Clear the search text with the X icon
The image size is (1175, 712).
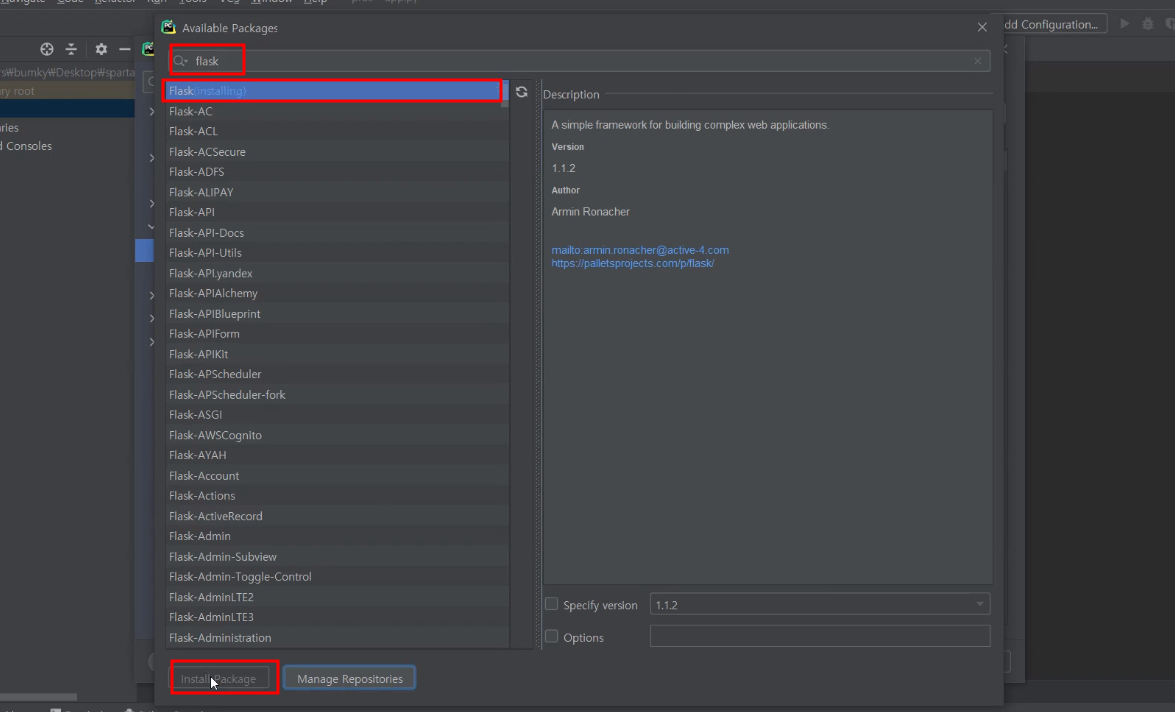(x=977, y=61)
